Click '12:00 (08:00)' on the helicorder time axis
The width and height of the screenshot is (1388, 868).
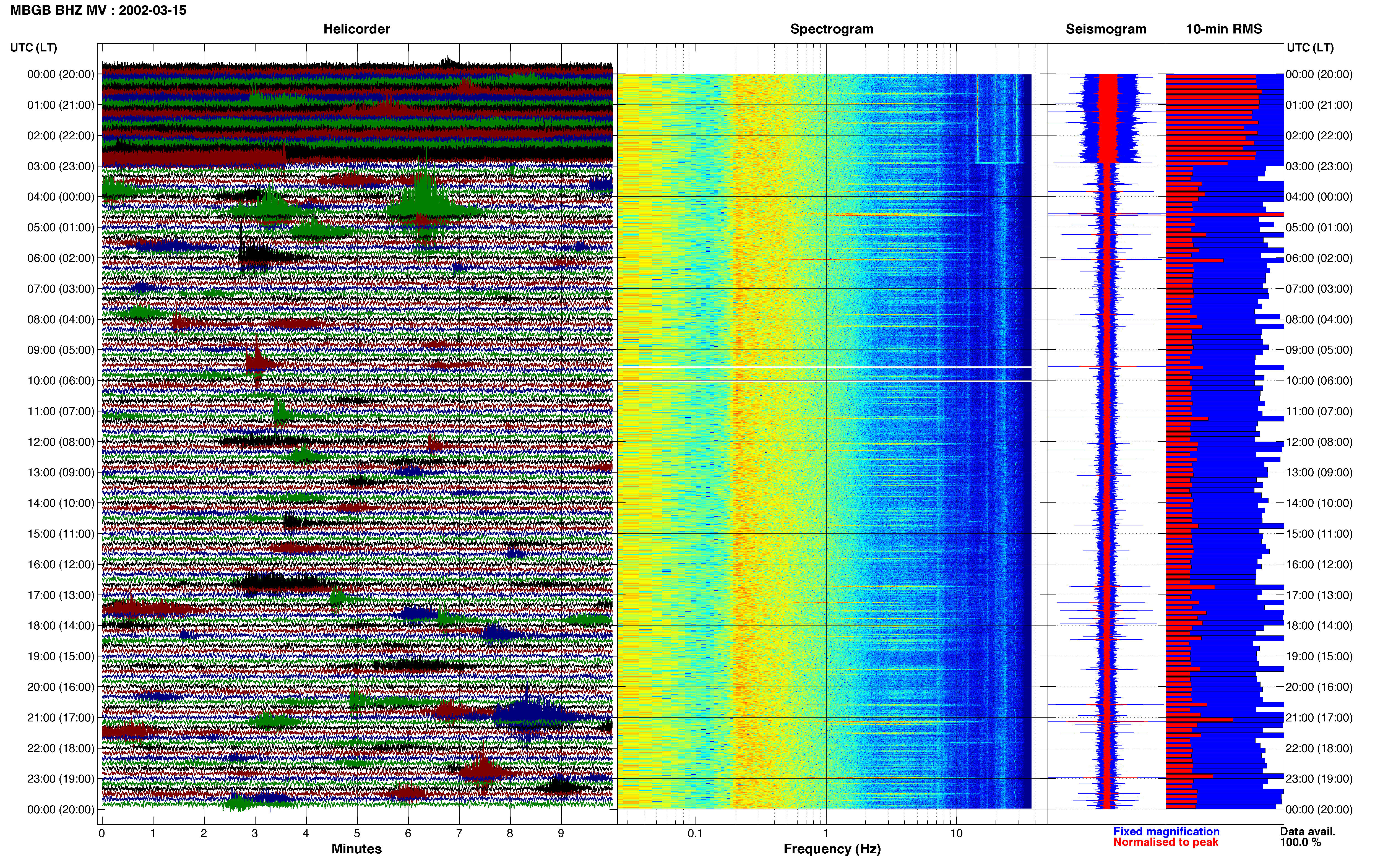(x=61, y=442)
